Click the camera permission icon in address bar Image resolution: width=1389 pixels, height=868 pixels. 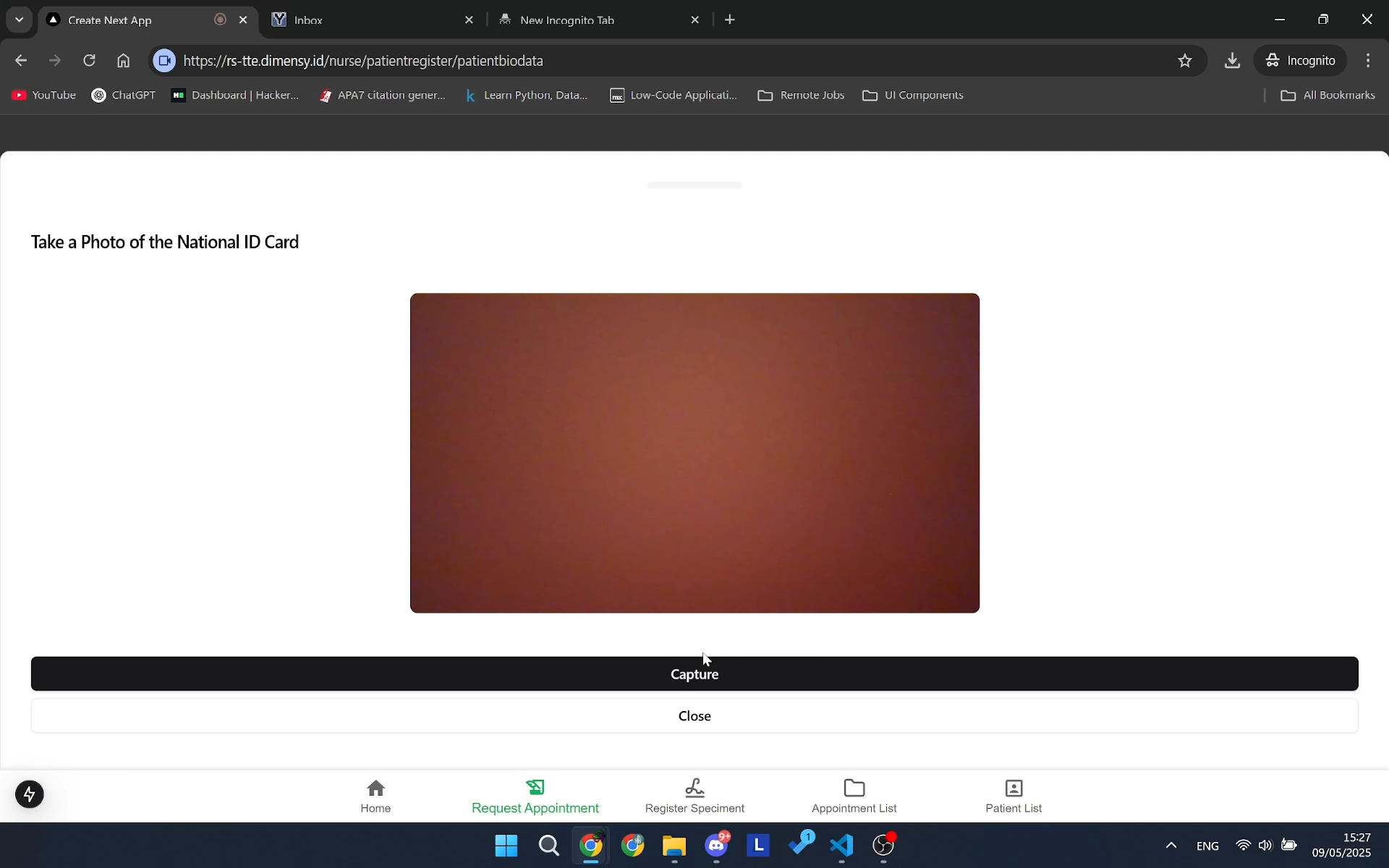pyautogui.click(x=164, y=61)
